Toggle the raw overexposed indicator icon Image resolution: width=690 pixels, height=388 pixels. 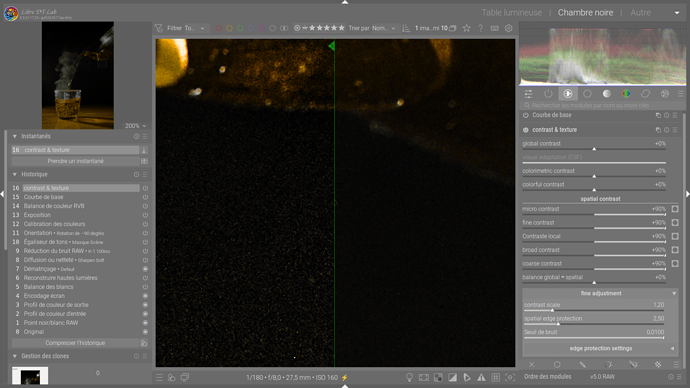point(438,377)
